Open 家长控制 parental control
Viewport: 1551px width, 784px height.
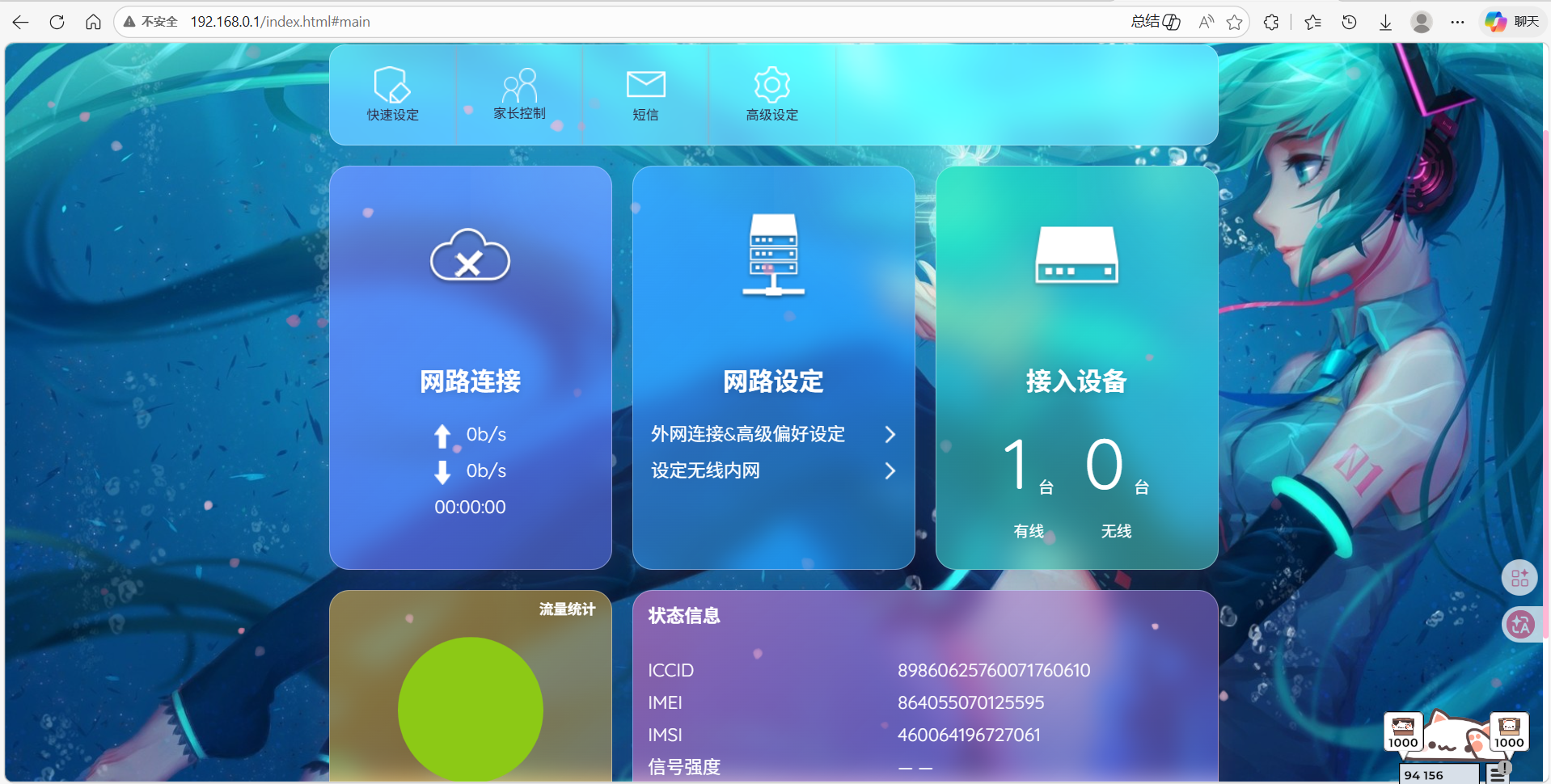click(x=519, y=93)
